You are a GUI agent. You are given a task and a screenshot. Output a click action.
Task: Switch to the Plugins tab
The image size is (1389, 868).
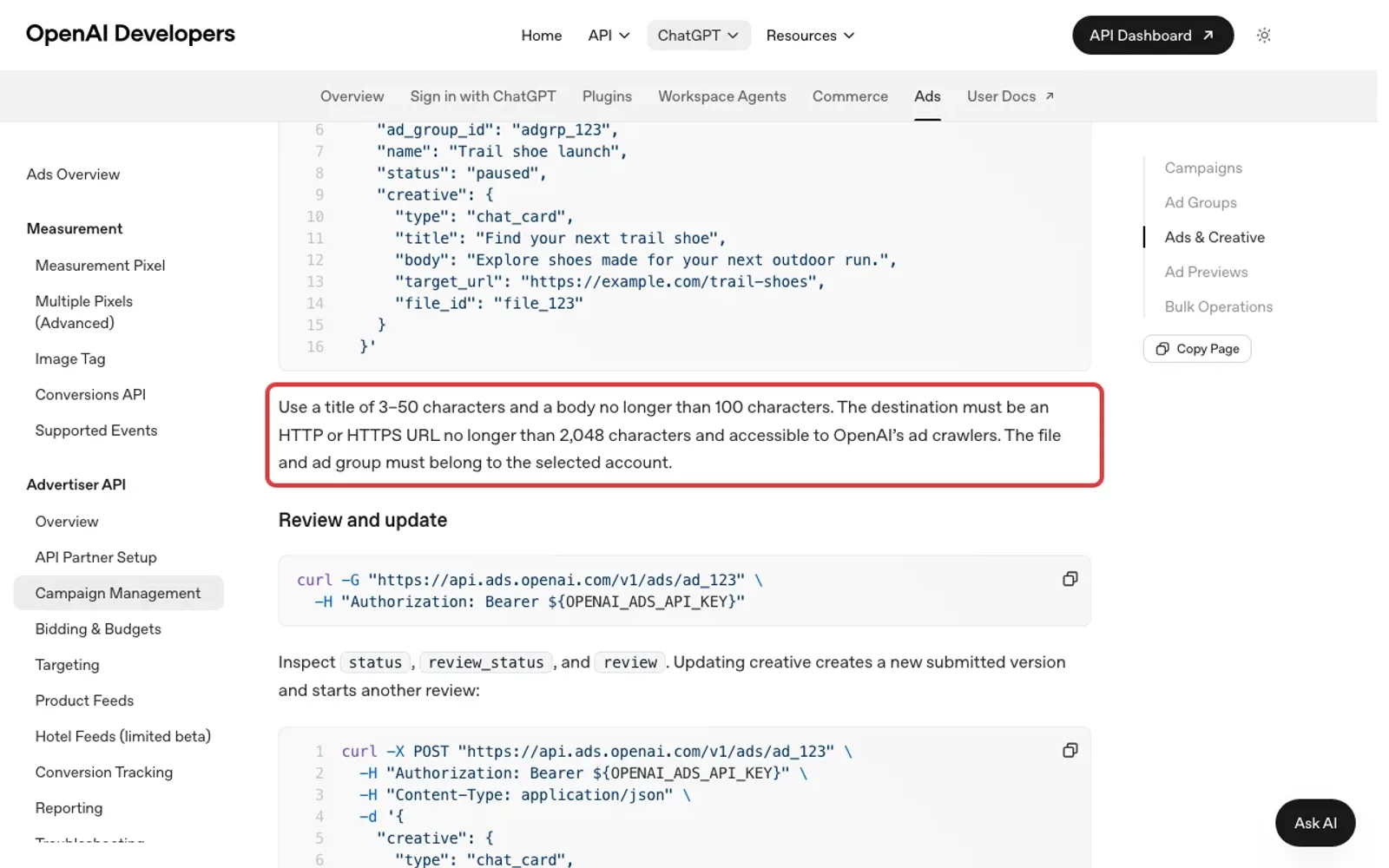607,96
